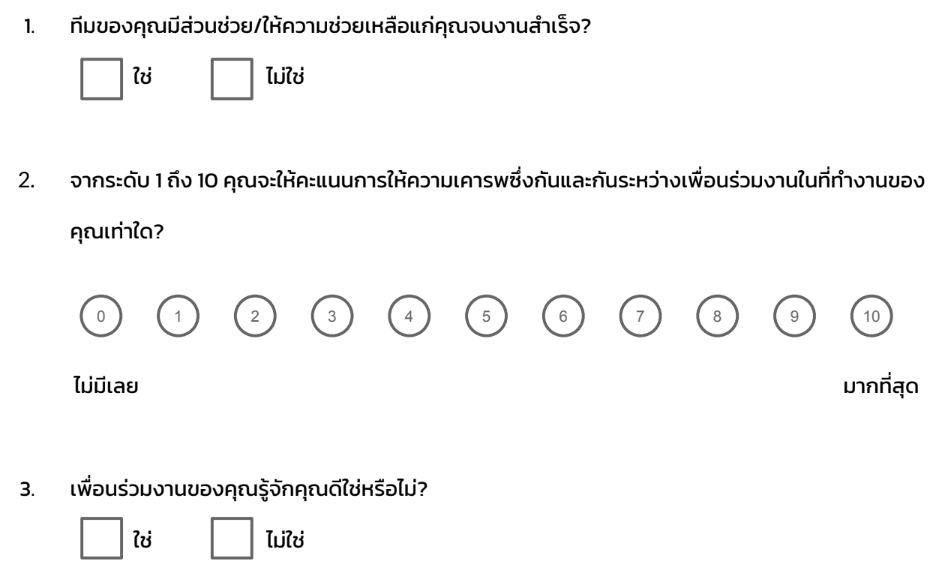Select rating 0 on the scale
The height and width of the screenshot is (572, 946).
[x=101, y=316]
